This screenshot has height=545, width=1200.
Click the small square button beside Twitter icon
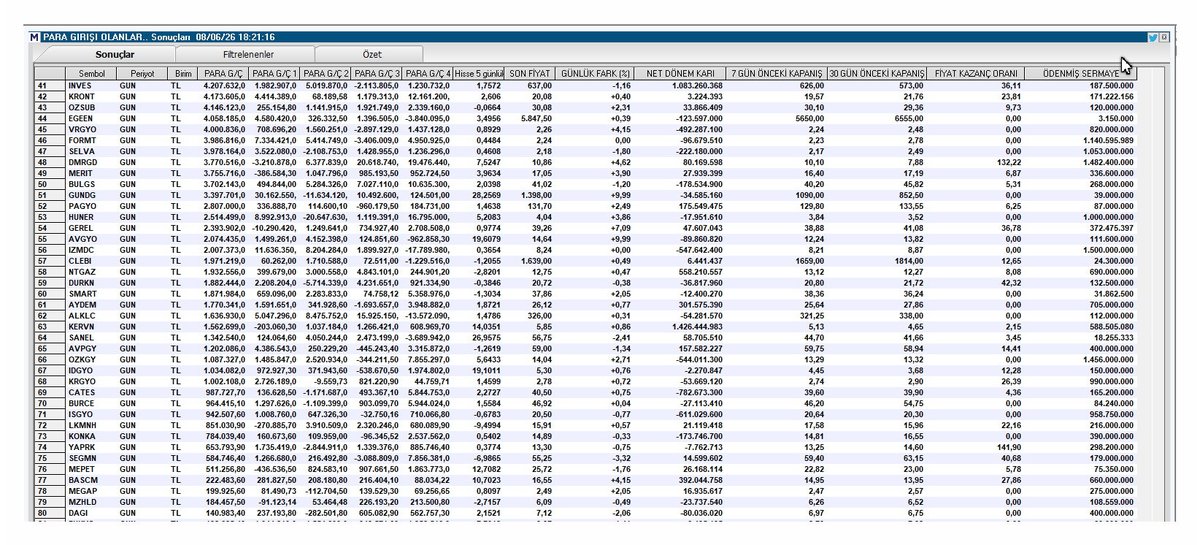click(x=1164, y=37)
